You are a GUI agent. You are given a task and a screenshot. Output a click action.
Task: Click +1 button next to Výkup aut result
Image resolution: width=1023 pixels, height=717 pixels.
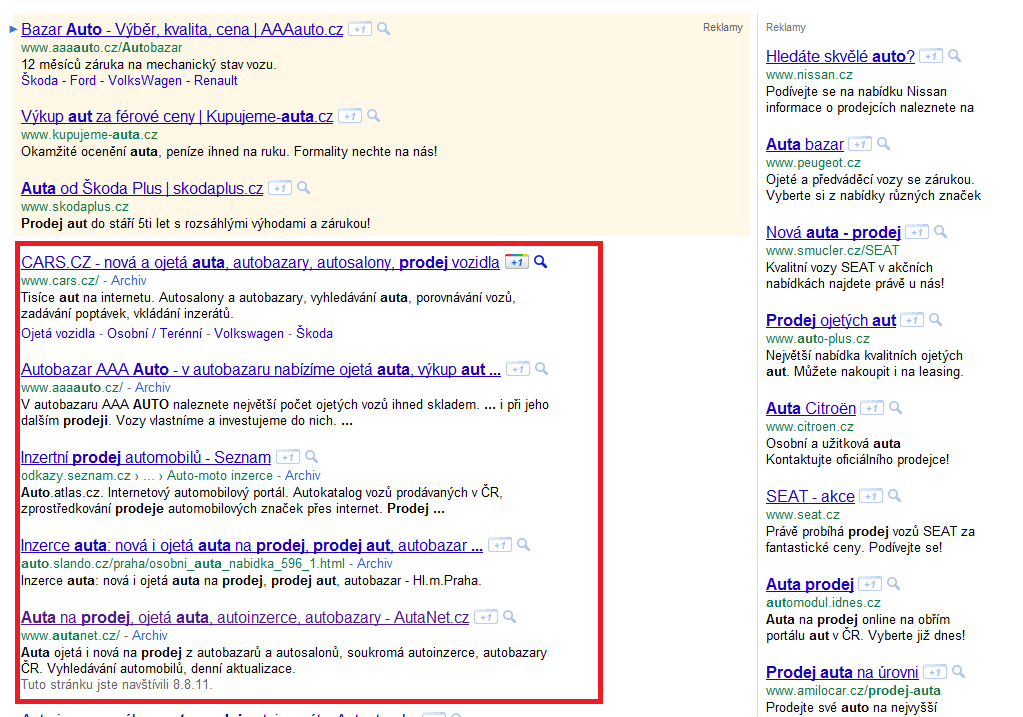click(350, 116)
